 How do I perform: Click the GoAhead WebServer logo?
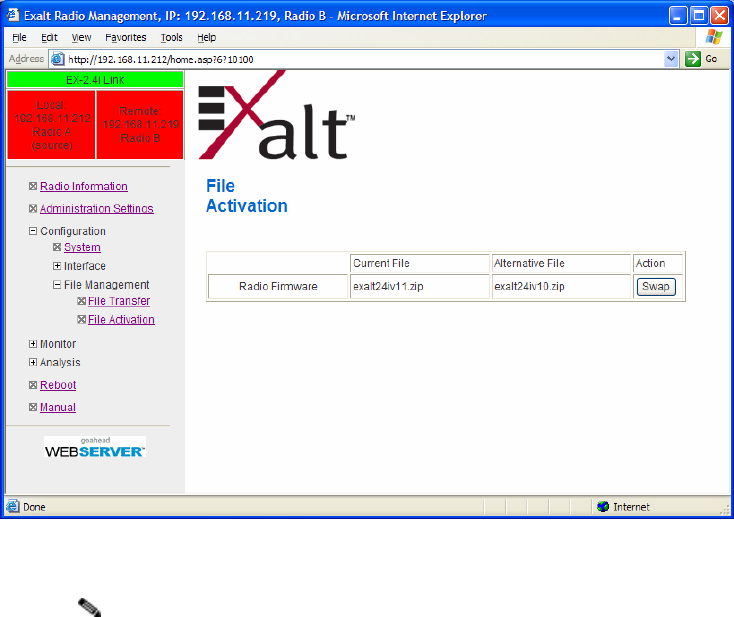95,447
